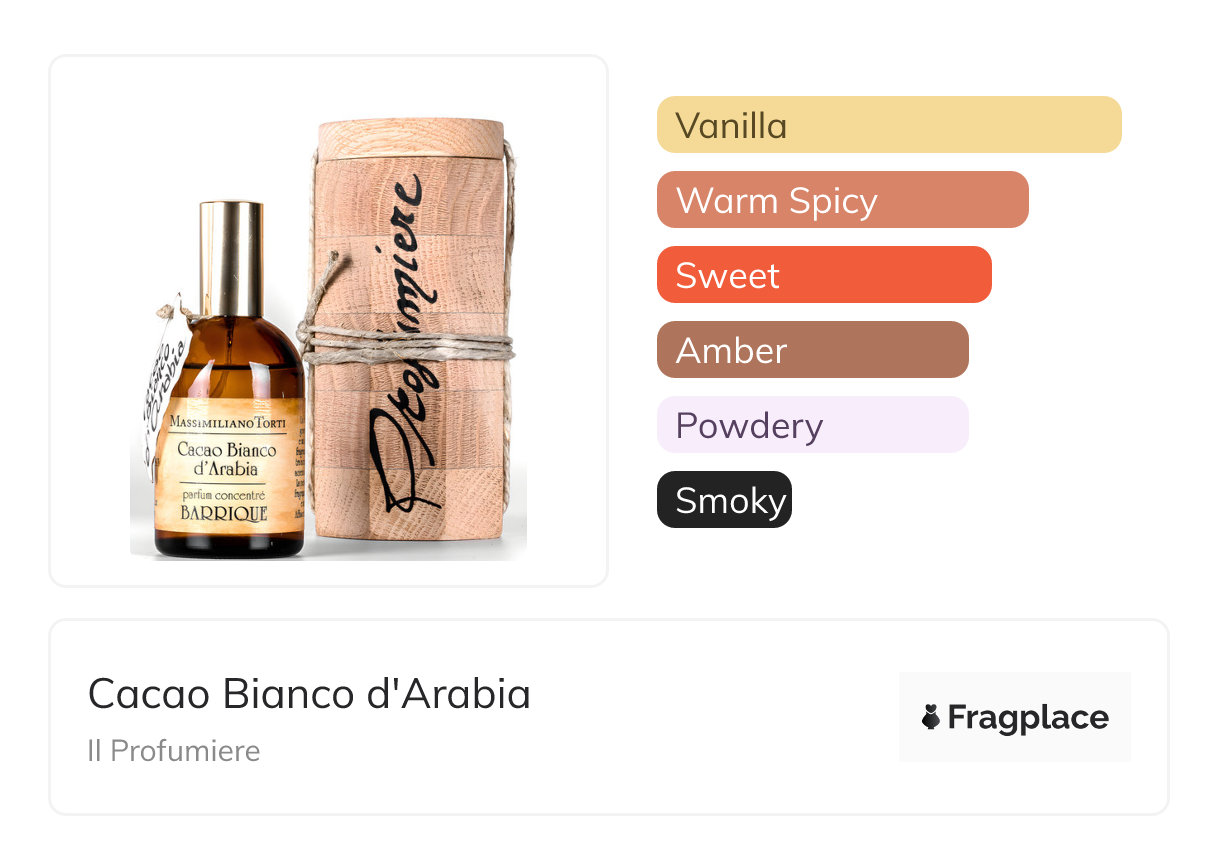The height and width of the screenshot is (864, 1218).
Task: Click the Fragplace wordmark text
Action: (1028, 718)
